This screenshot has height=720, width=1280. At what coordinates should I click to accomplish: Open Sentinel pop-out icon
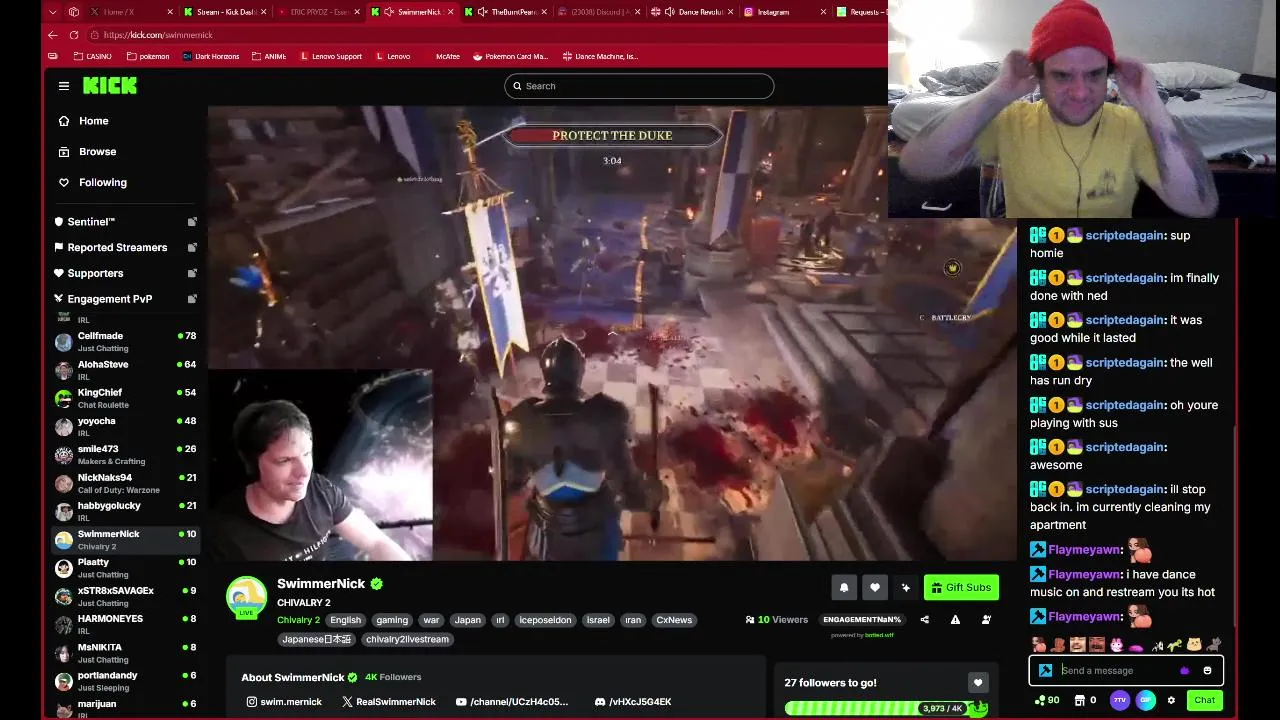pyautogui.click(x=192, y=222)
